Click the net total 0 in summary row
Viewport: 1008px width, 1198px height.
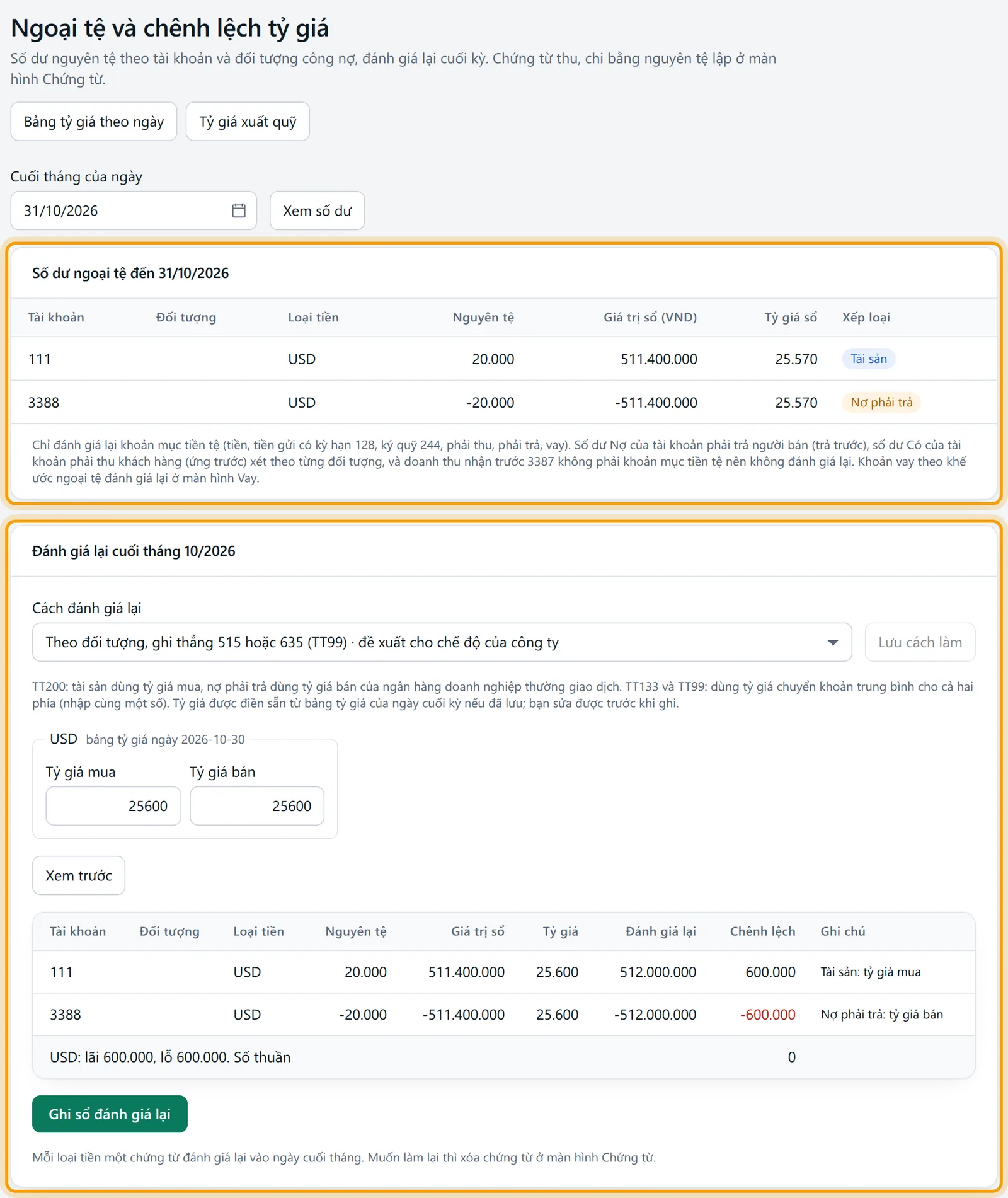pyautogui.click(x=791, y=1057)
